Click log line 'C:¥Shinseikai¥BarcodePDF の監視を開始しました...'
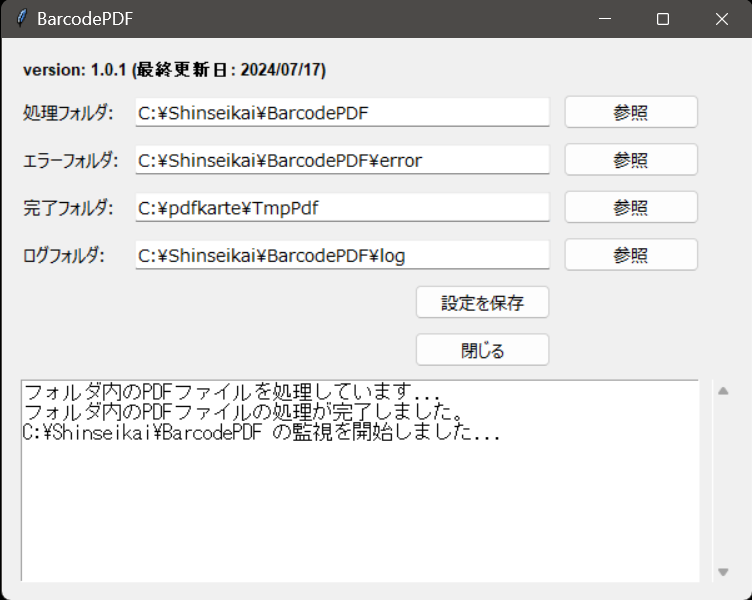Image resolution: width=752 pixels, height=600 pixels. tap(262, 433)
